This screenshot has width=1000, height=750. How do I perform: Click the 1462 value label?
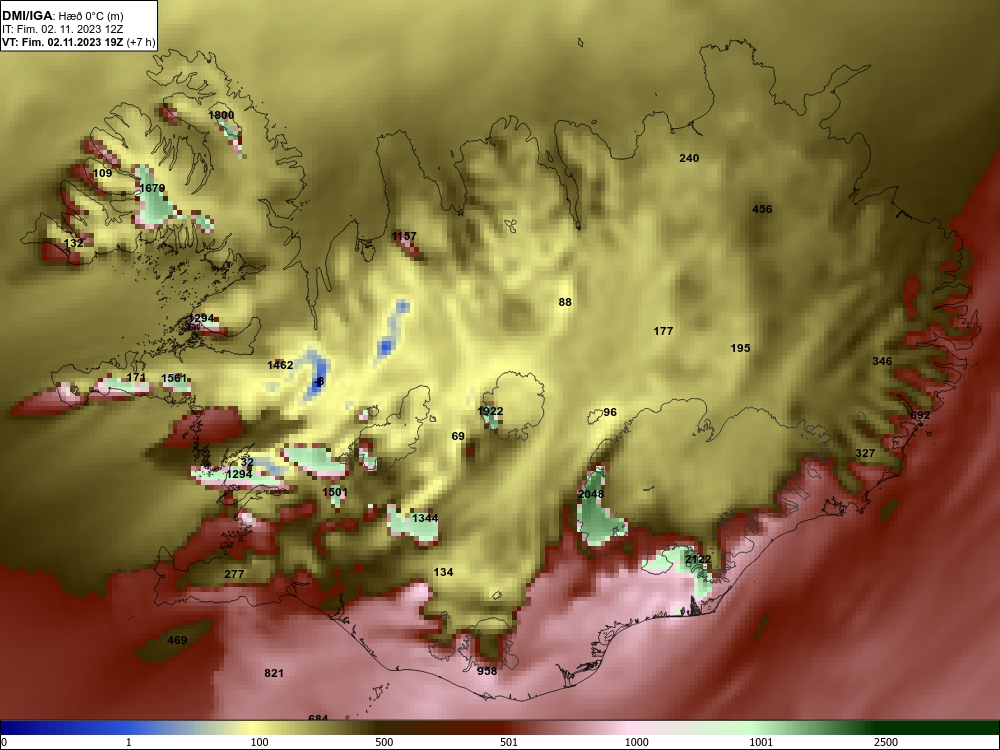click(x=280, y=365)
